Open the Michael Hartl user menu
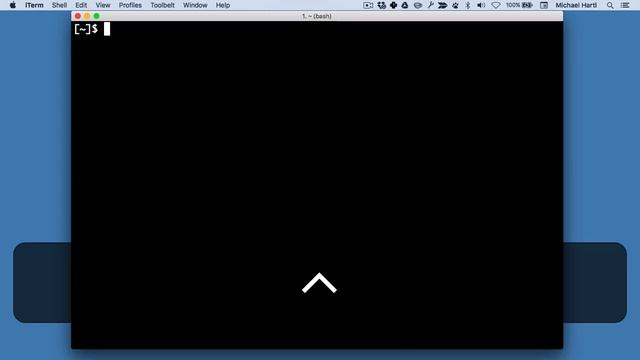This screenshot has width=640, height=360. pos(576,5)
